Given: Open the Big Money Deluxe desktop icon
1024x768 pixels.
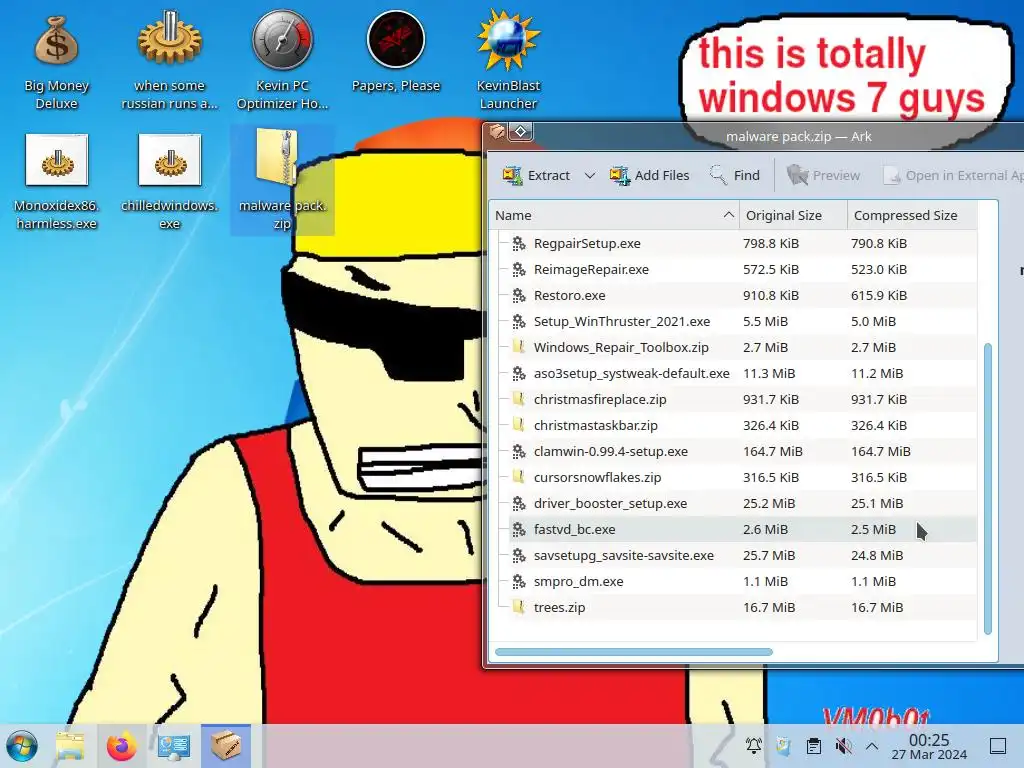Looking at the screenshot, I should coord(56,62).
